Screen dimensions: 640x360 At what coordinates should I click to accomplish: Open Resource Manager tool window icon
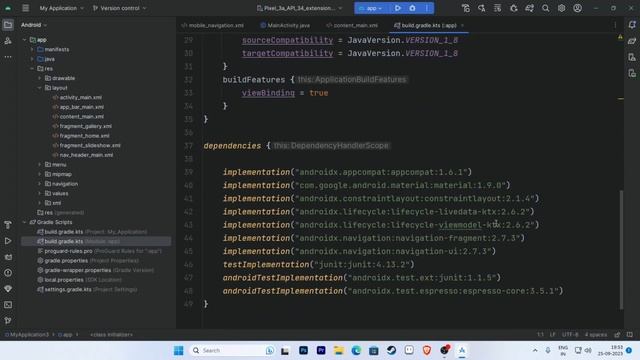point(8,41)
